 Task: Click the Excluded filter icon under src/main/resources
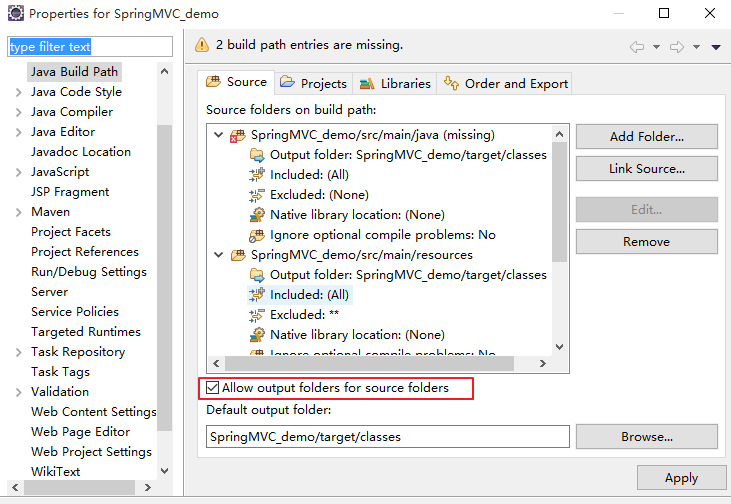click(x=256, y=315)
